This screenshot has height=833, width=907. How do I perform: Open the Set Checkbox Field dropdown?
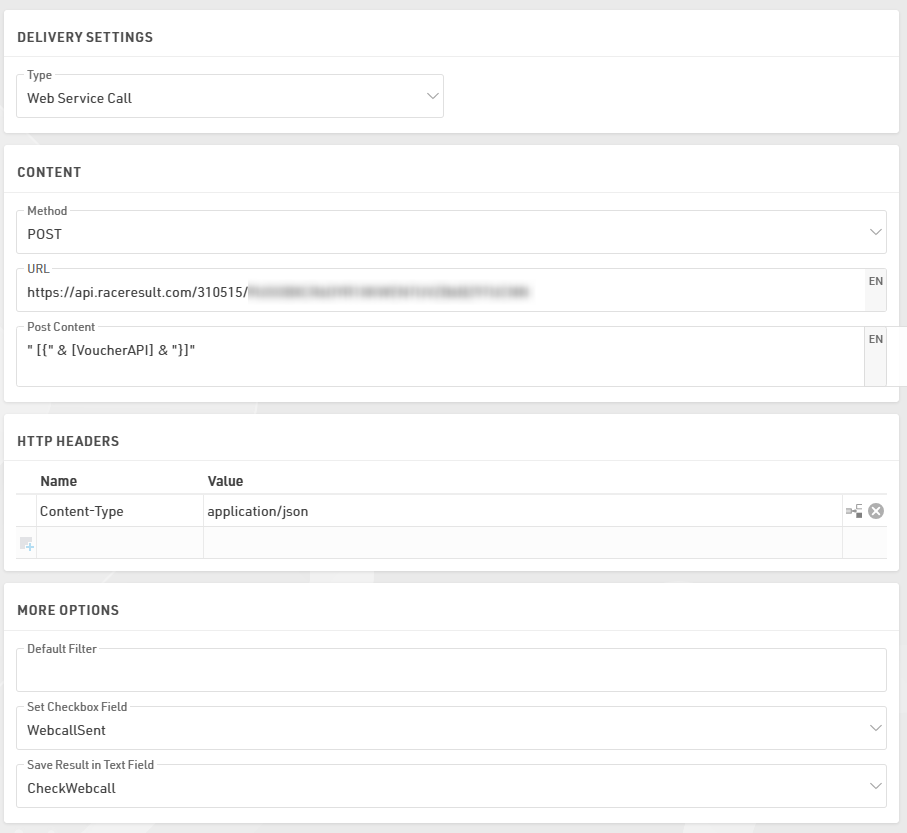[451, 729]
